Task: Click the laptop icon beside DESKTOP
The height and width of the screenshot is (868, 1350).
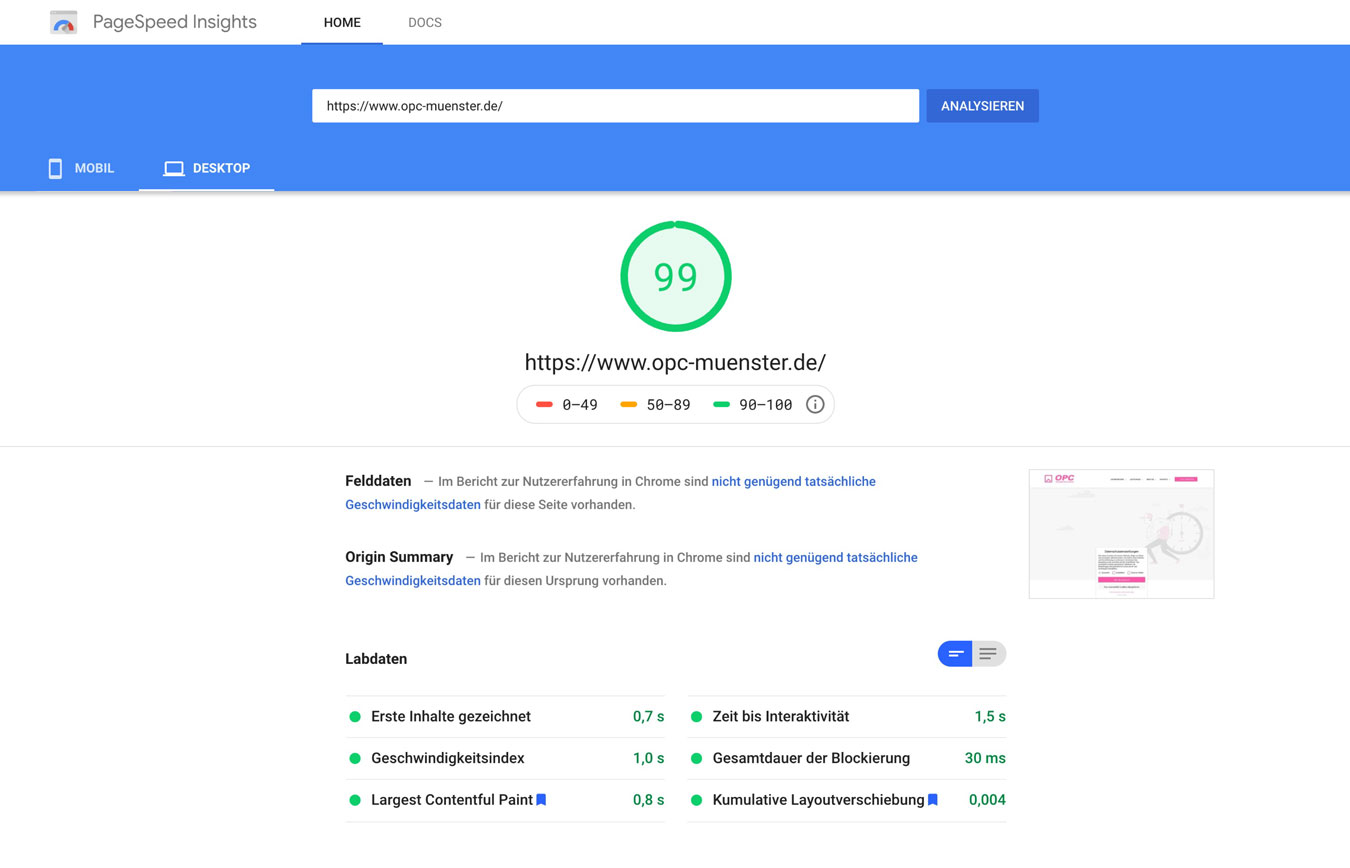Action: tap(174, 168)
